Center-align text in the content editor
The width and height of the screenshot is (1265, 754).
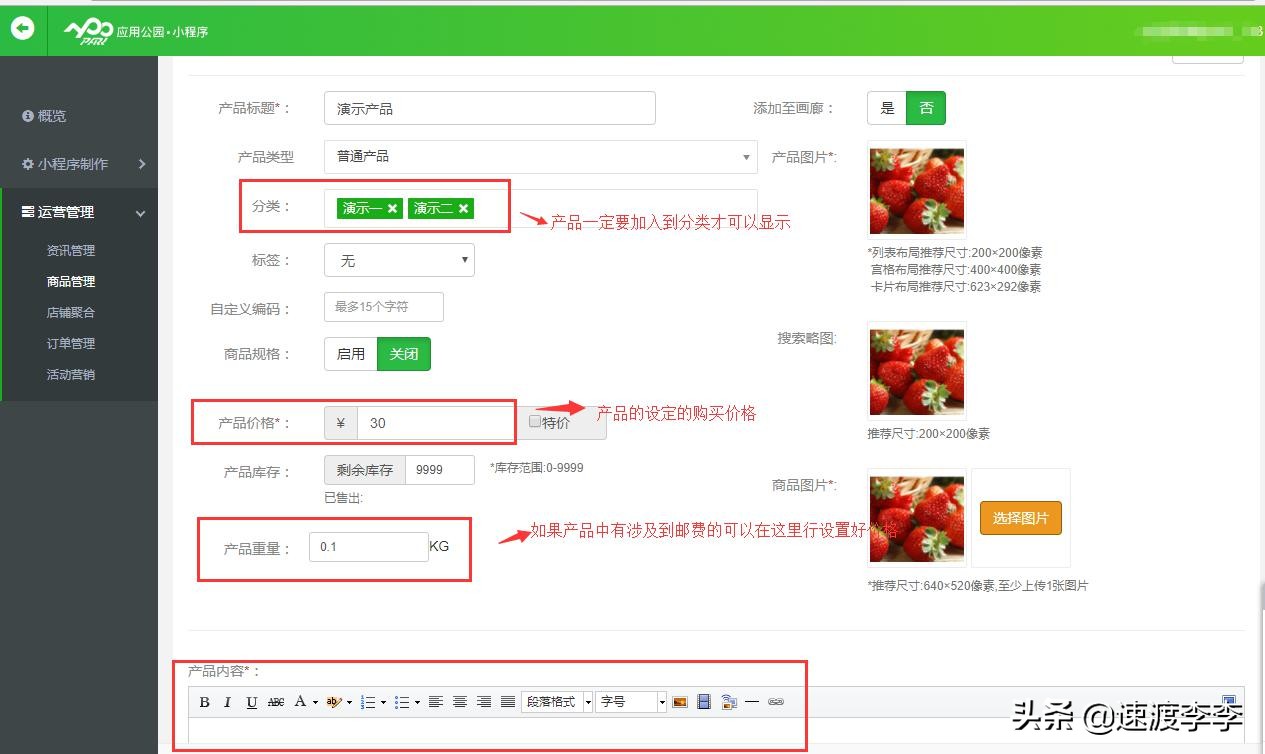coord(459,701)
